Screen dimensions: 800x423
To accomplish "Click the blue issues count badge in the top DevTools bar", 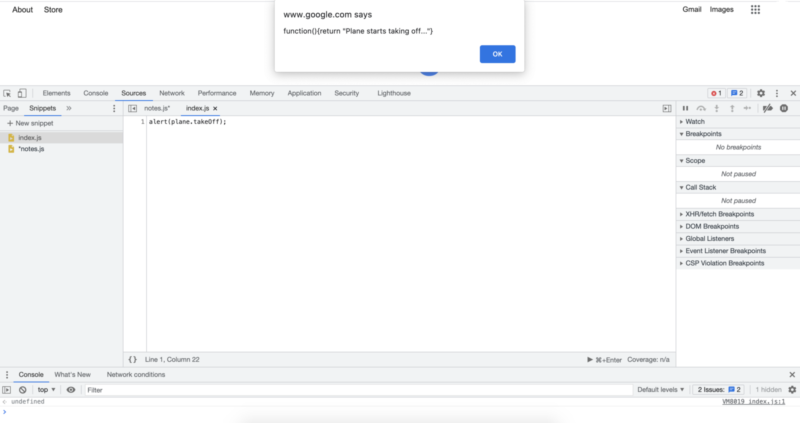I will (737, 93).
